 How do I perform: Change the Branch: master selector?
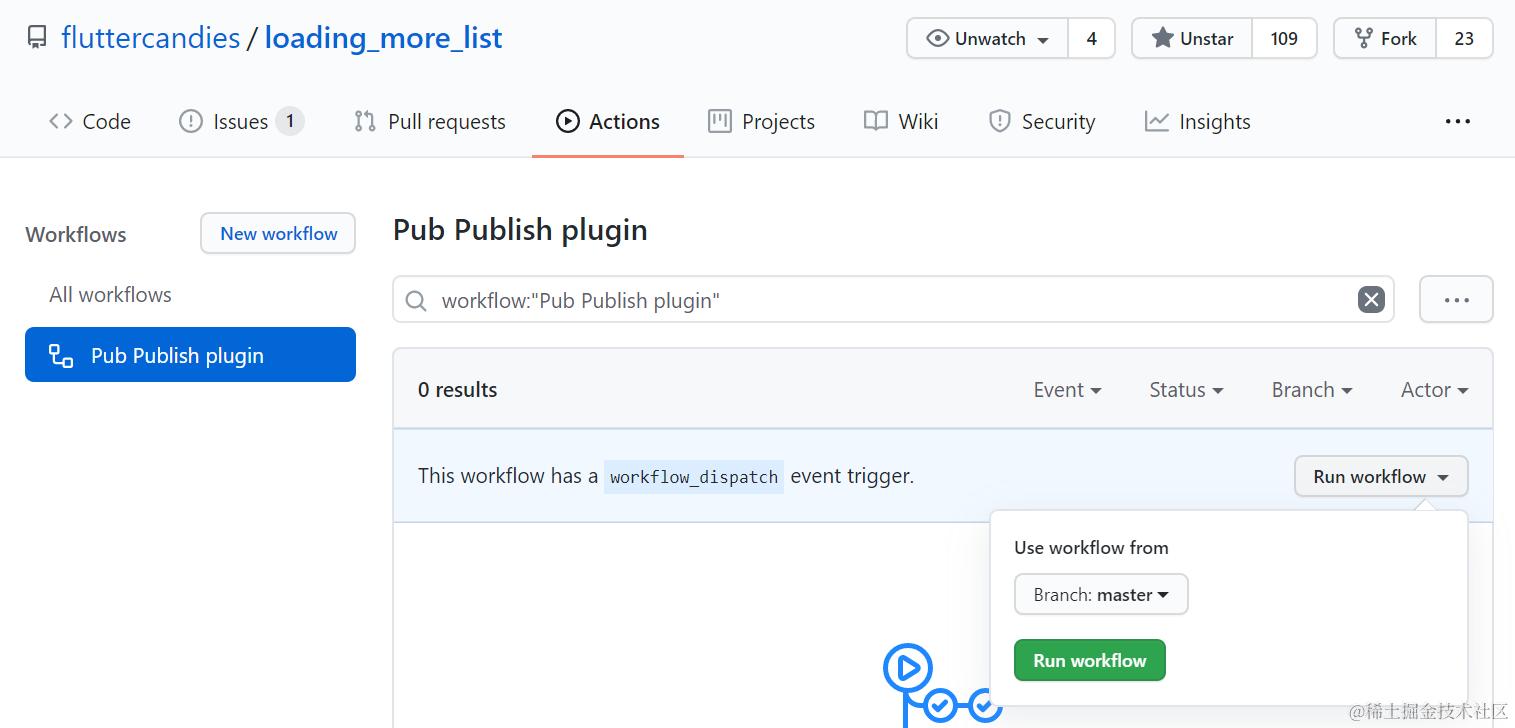point(1101,594)
